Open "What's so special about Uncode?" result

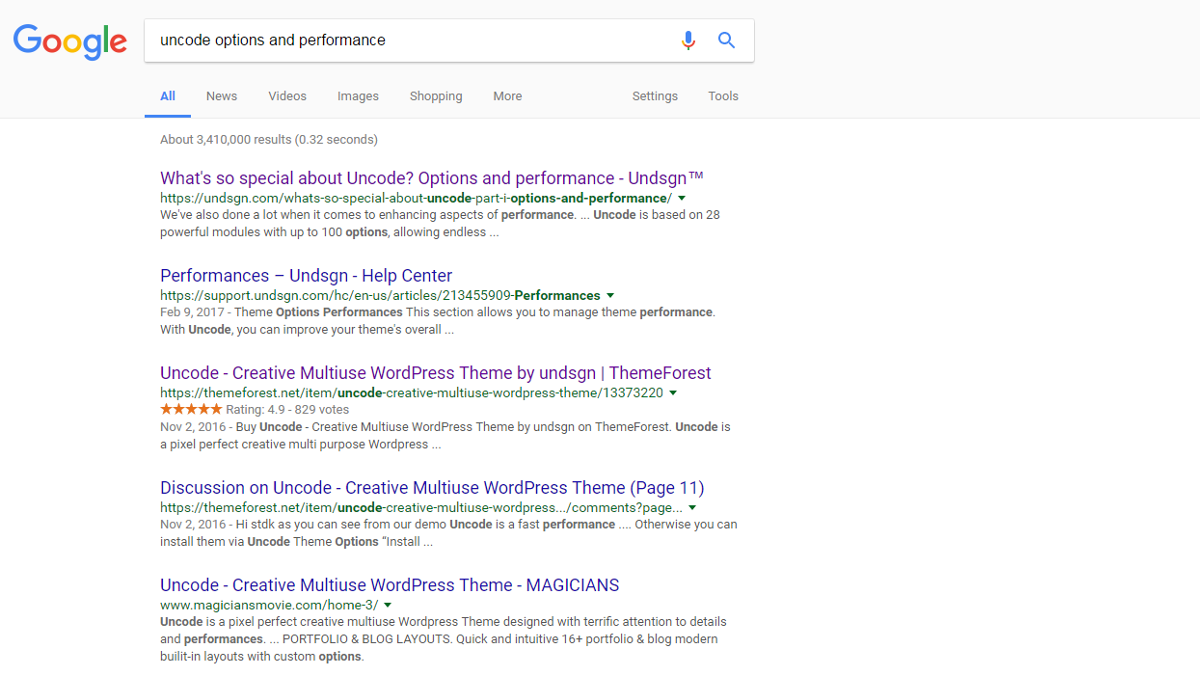click(x=432, y=178)
